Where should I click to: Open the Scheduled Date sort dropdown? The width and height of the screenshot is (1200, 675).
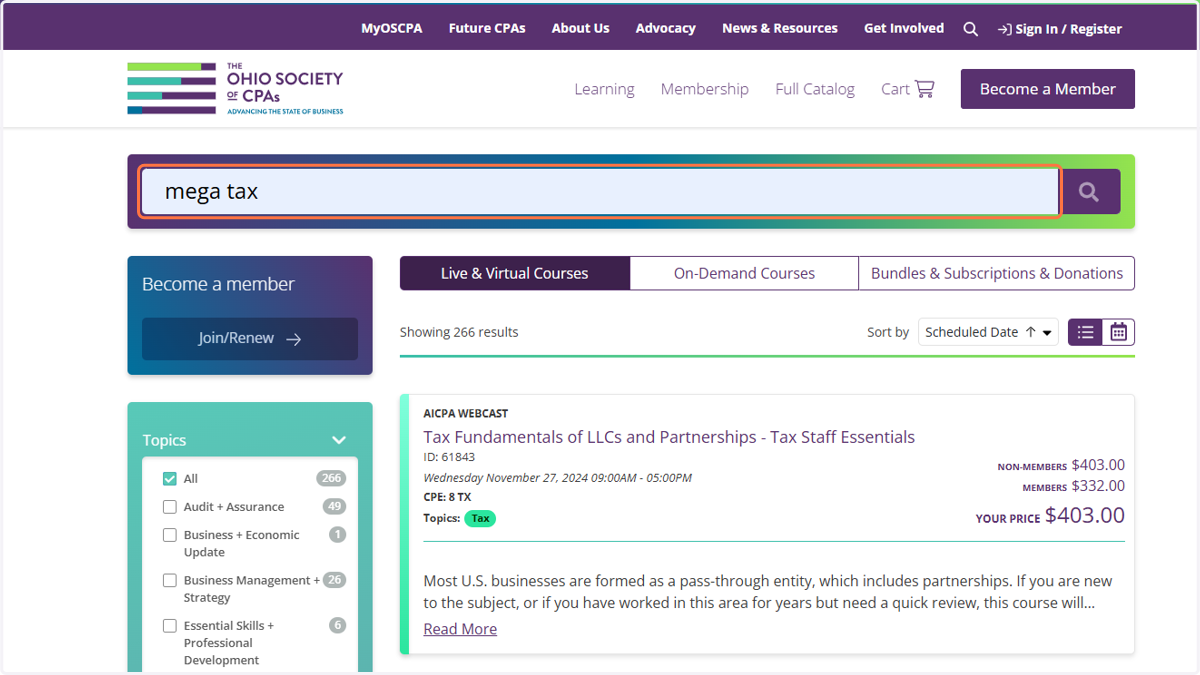pos(988,332)
